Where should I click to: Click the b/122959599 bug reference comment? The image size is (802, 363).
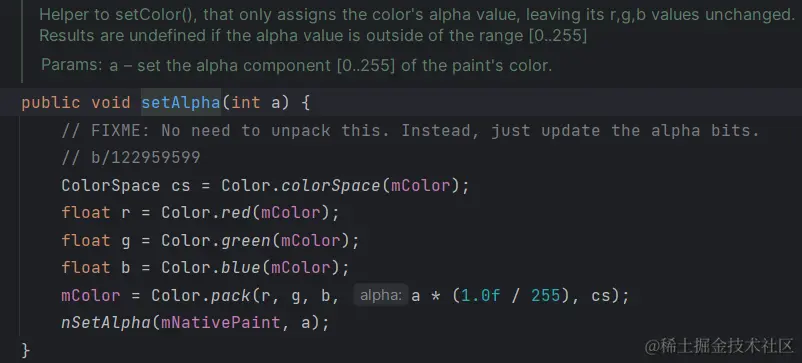click(130, 158)
